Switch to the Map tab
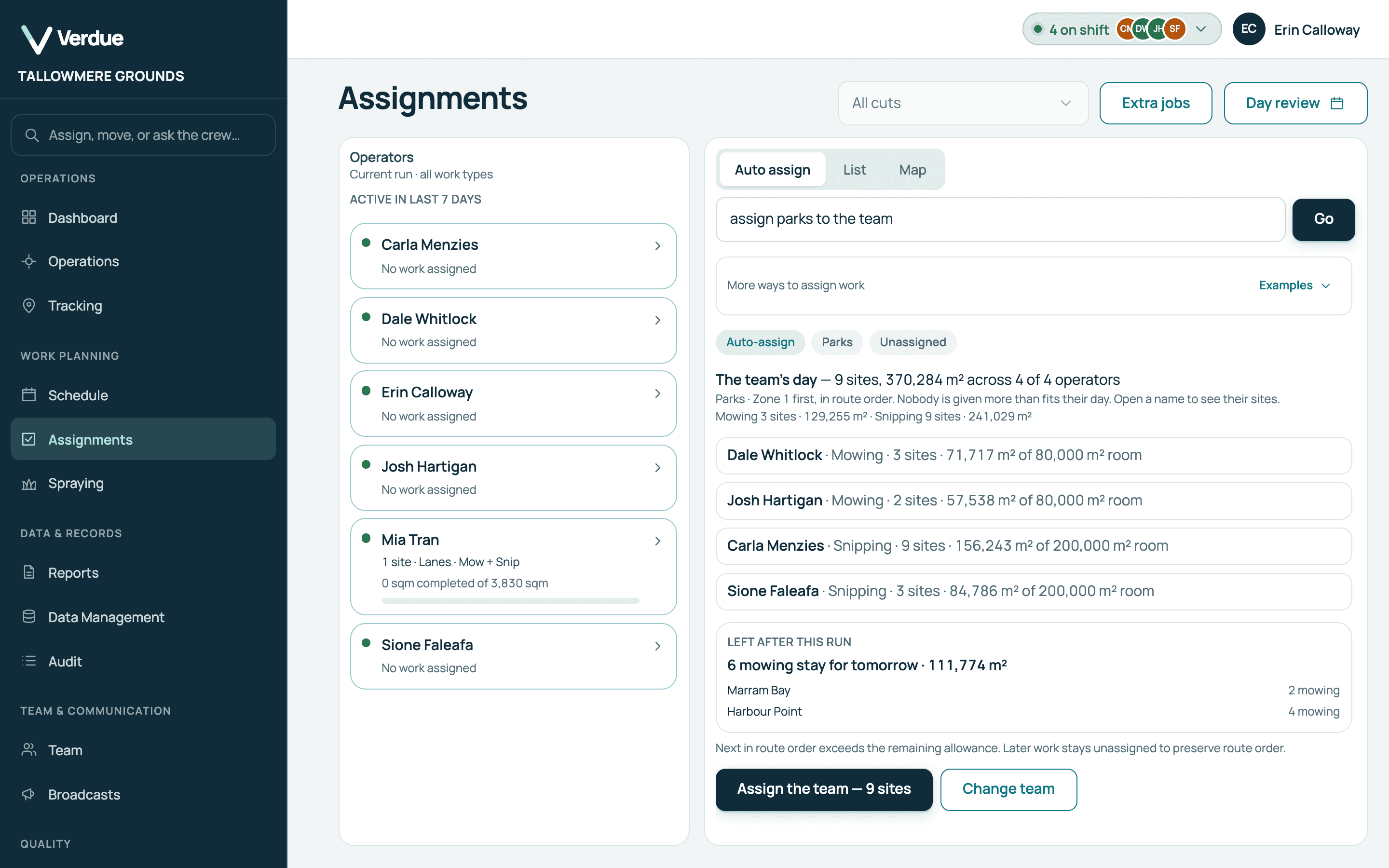Image resolution: width=1389 pixels, height=868 pixels. [912, 169]
